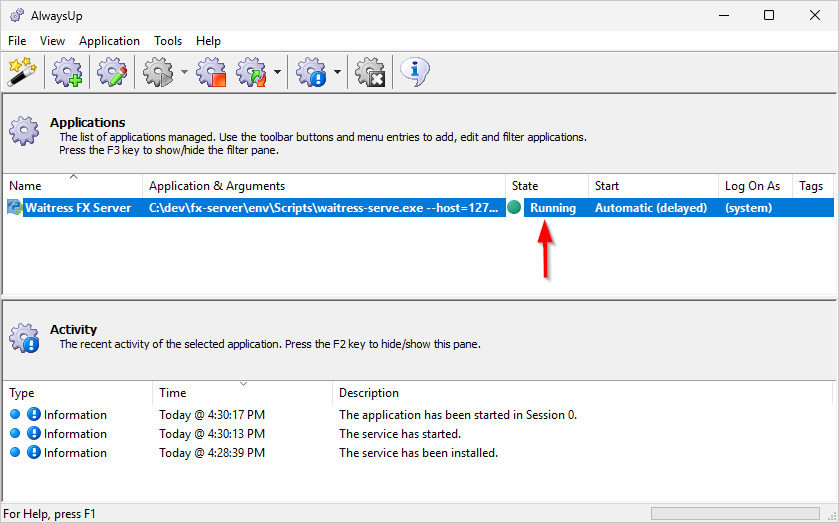Sort applications by the Name column
The height and width of the screenshot is (523, 839).
(x=70, y=186)
